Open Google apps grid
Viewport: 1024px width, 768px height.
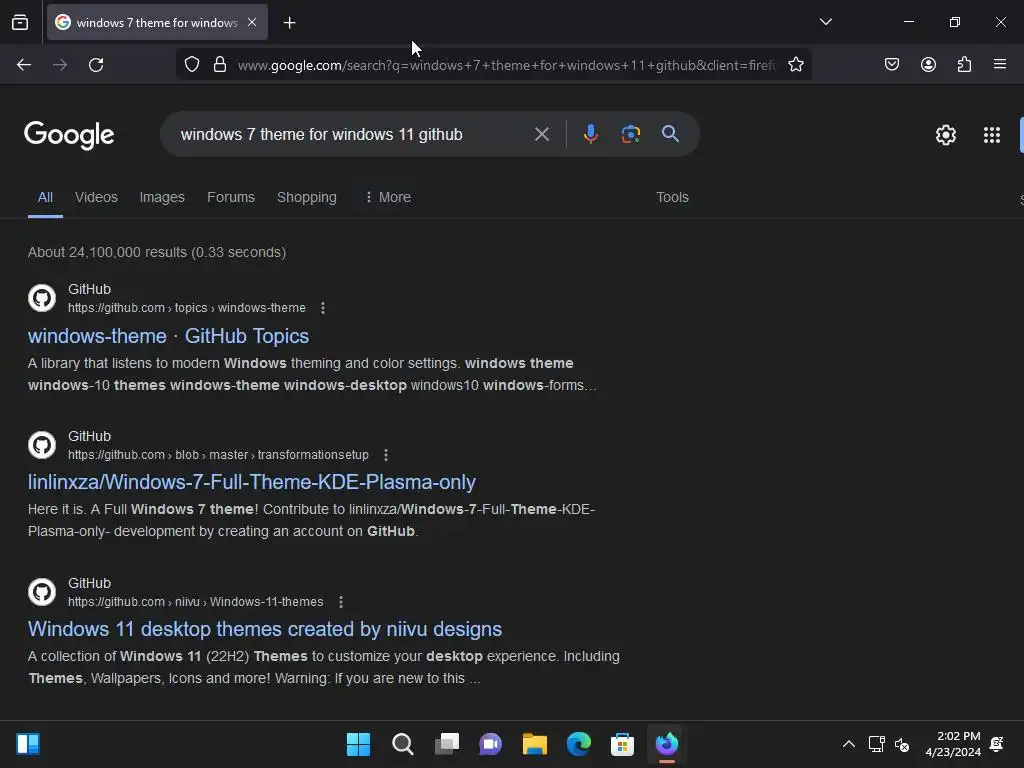(991, 135)
